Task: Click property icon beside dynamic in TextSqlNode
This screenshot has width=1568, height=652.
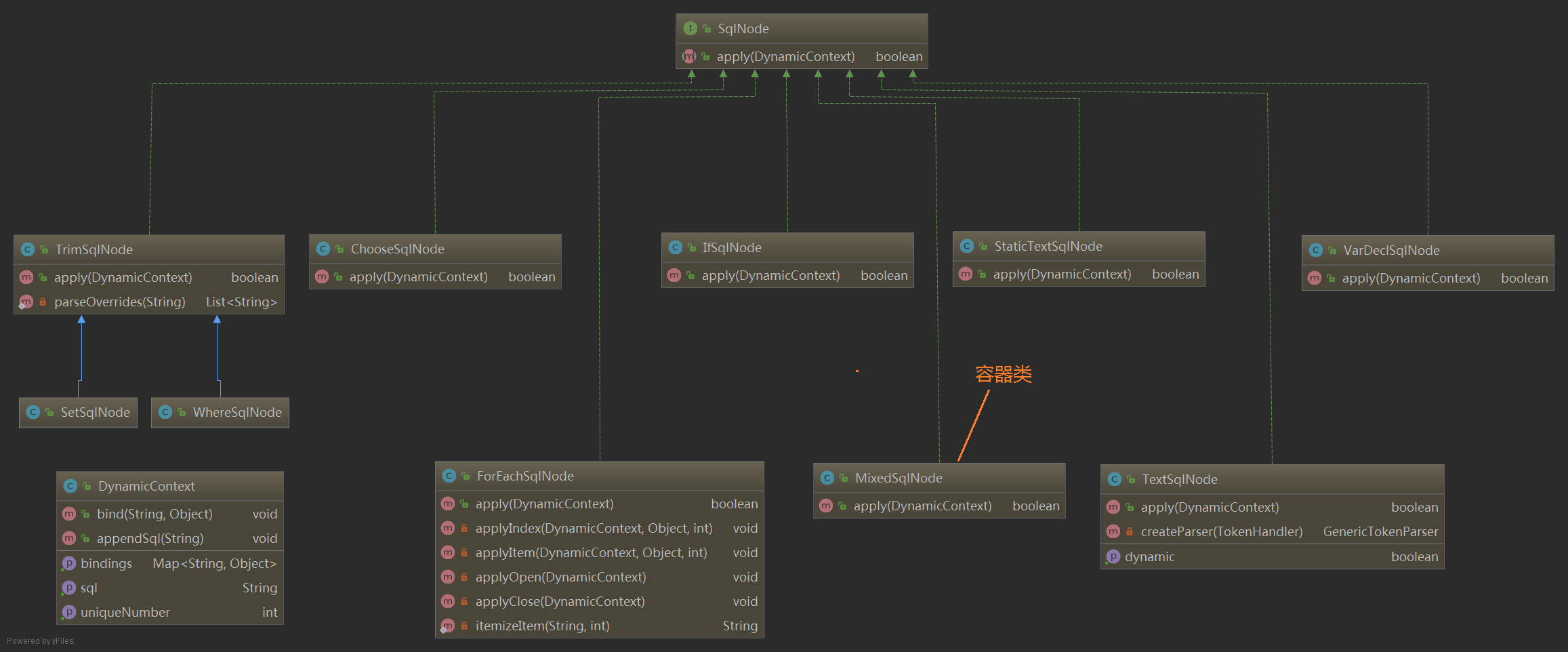Action: (1113, 556)
